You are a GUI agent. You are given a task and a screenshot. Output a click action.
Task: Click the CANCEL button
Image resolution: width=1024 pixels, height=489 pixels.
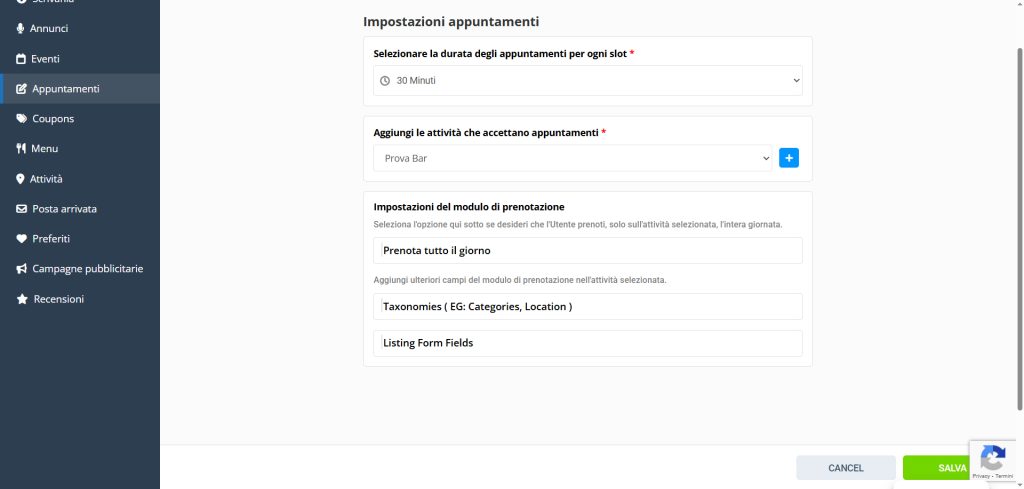point(845,468)
